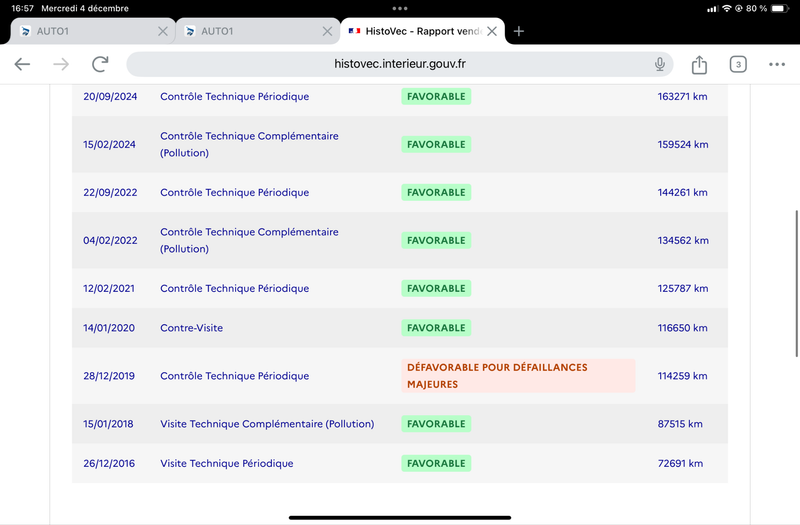Click date 15/01/2018
This screenshot has height=525, width=800.
point(108,424)
